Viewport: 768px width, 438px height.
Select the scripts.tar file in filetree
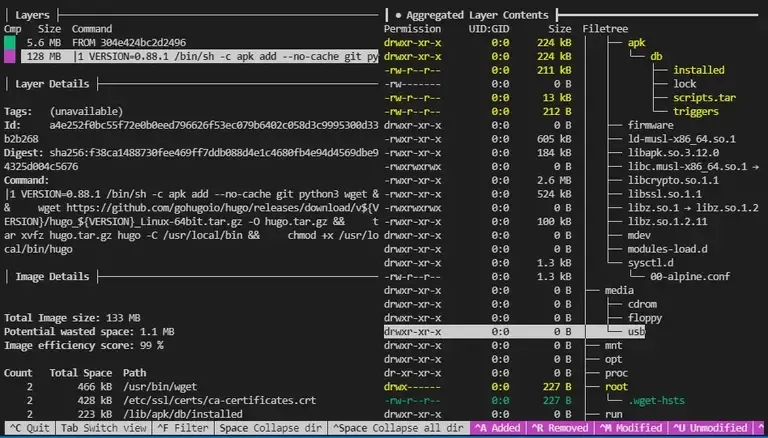tap(705, 98)
